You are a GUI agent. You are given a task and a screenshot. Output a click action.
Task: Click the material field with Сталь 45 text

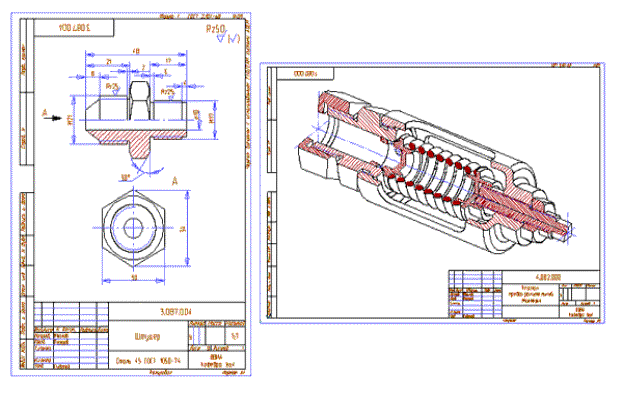pos(148,360)
